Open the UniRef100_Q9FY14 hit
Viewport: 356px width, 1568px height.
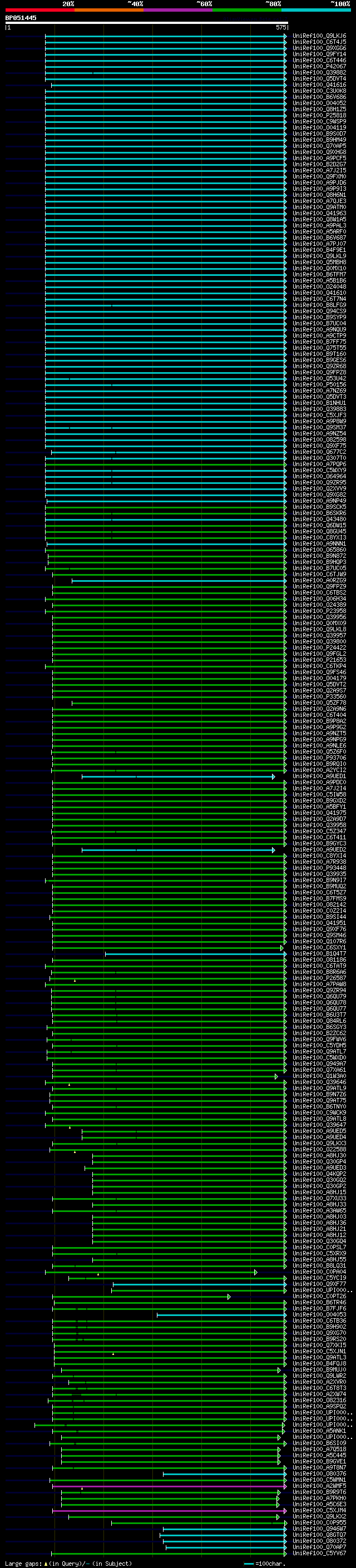(319, 54)
